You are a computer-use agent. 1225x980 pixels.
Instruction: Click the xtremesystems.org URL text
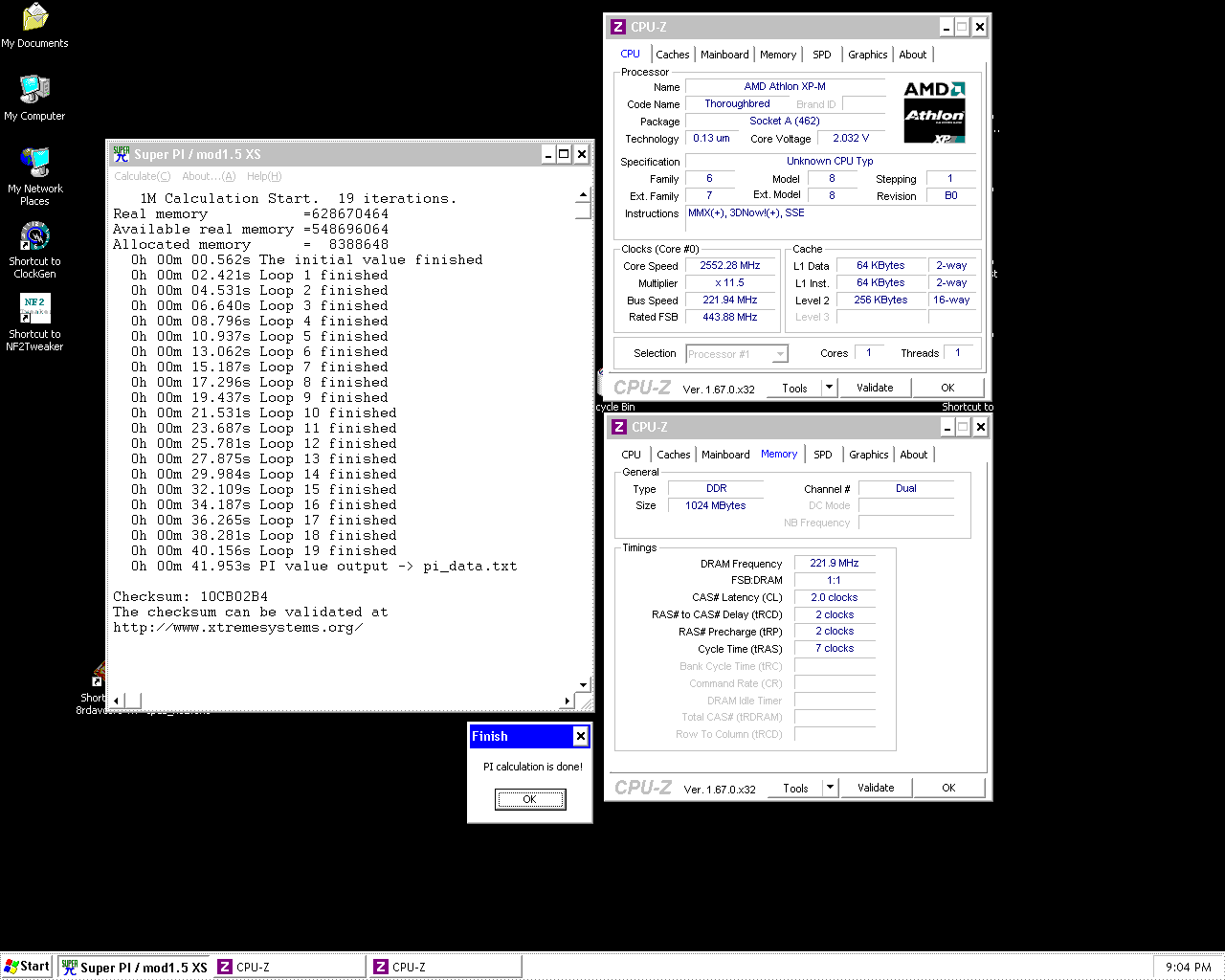[238, 627]
